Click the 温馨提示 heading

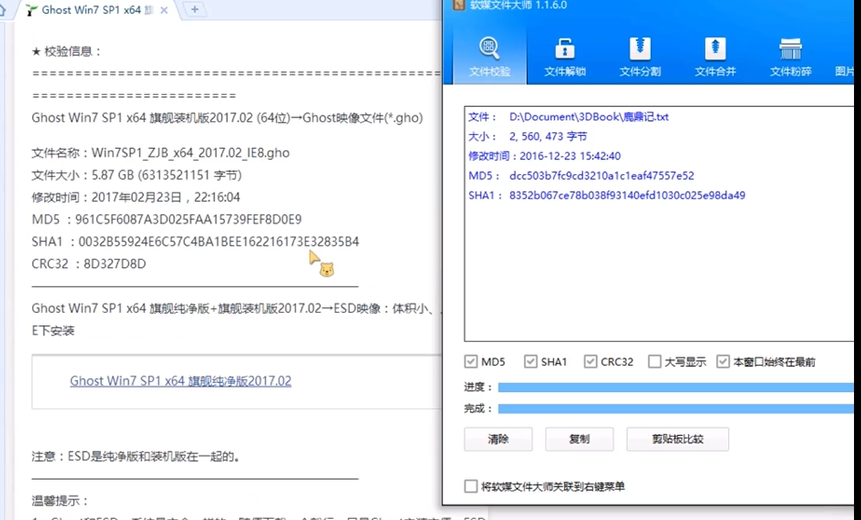[60, 501]
